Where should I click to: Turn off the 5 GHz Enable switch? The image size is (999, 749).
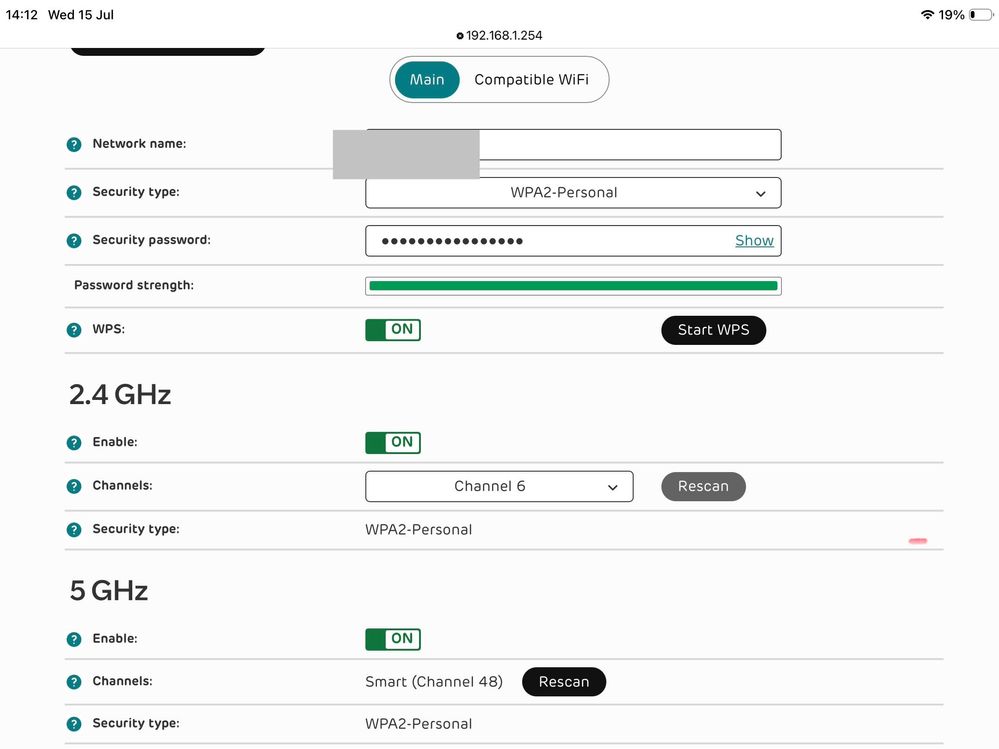click(x=393, y=639)
